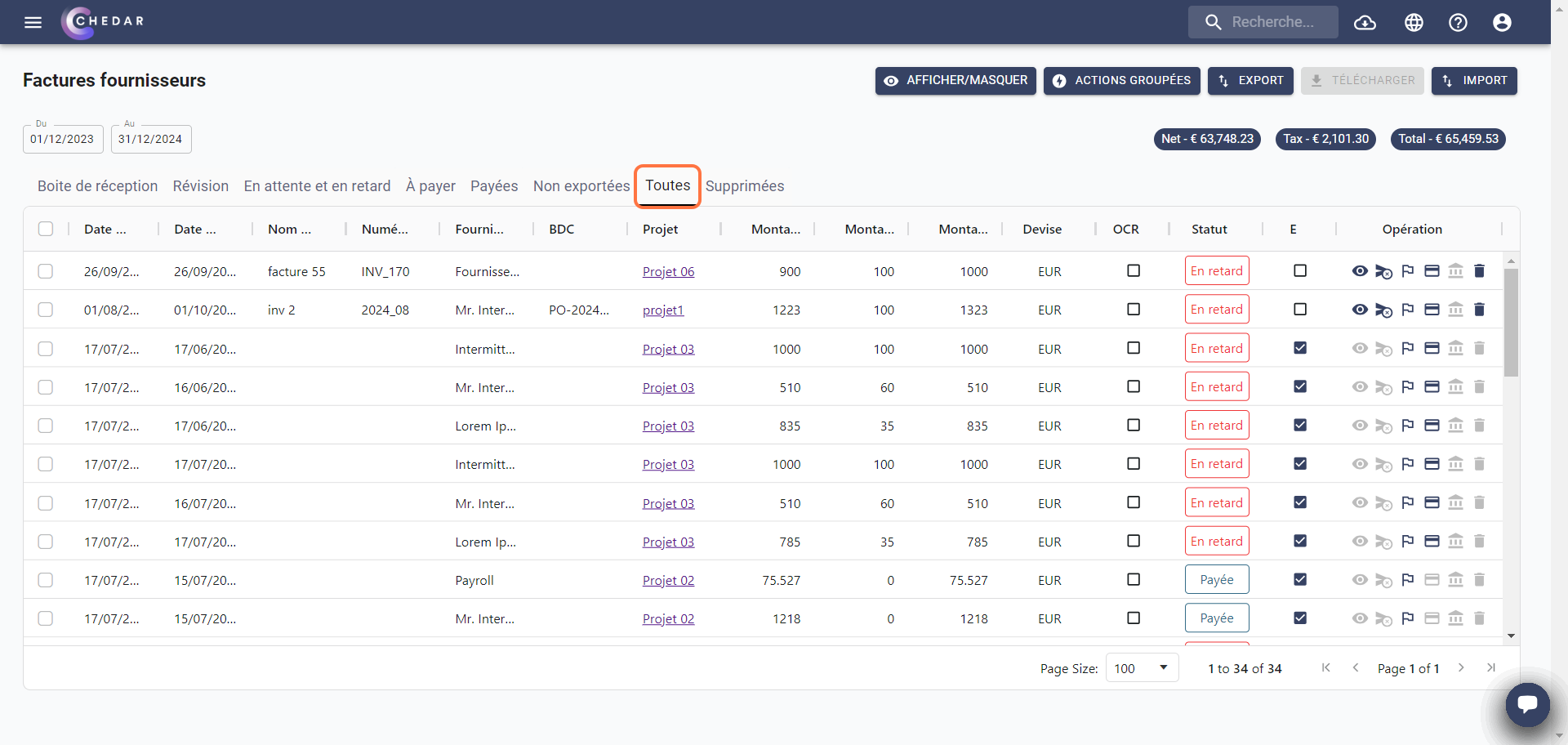The image size is (1568, 745).
Task: Sort by the Statut column header
Action: coord(1209,229)
